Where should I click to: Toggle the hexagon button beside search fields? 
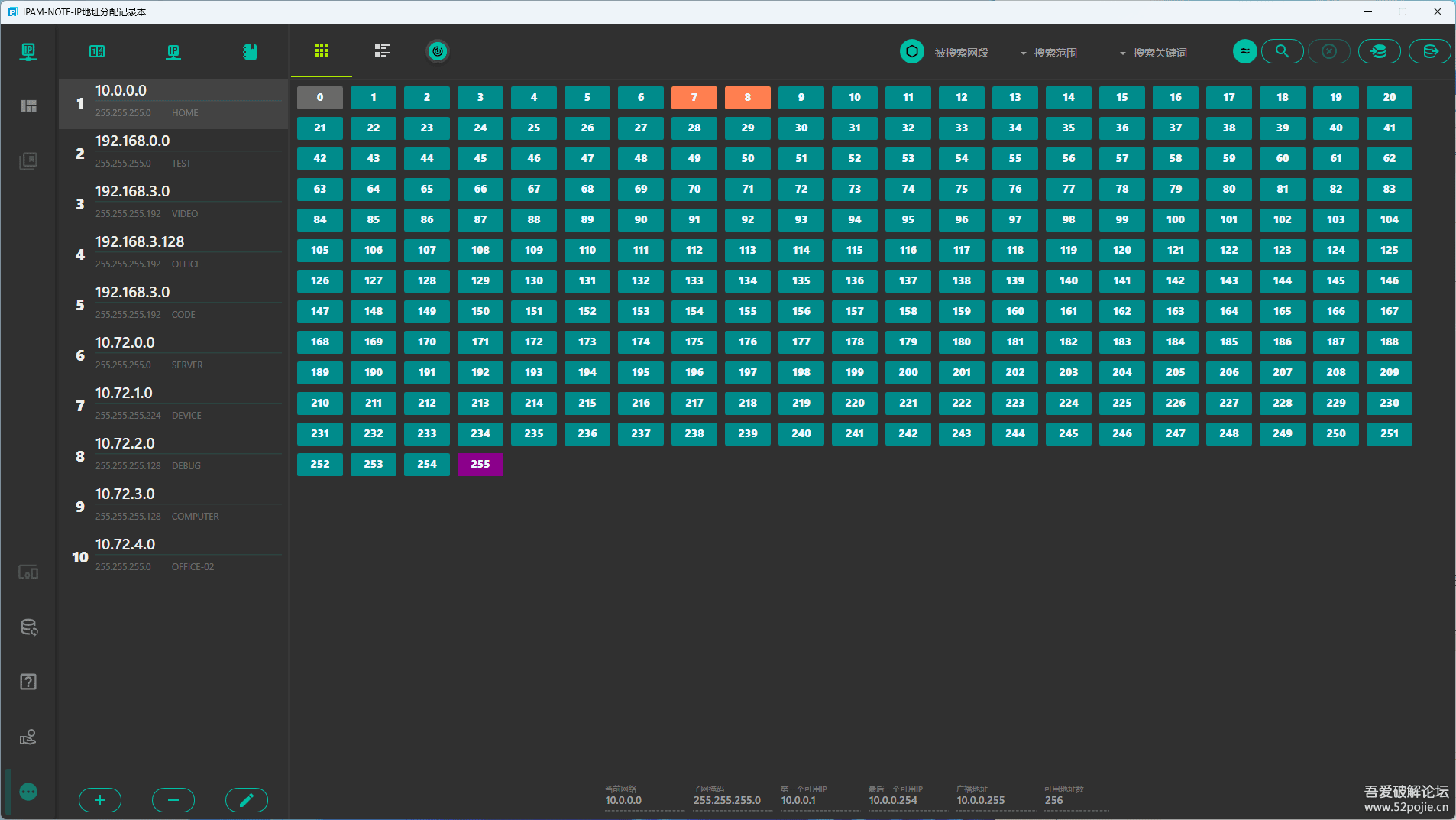pyautogui.click(x=911, y=51)
